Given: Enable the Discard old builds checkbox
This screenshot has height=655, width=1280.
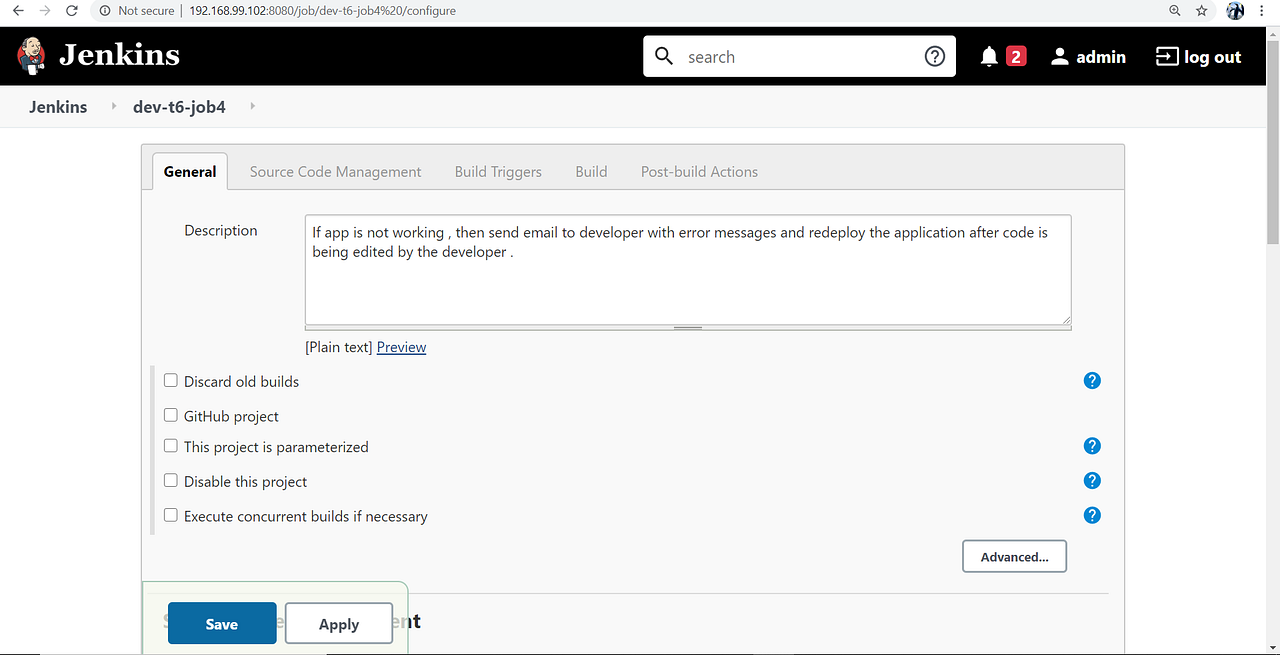Looking at the screenshot, I should click(170, 380).
